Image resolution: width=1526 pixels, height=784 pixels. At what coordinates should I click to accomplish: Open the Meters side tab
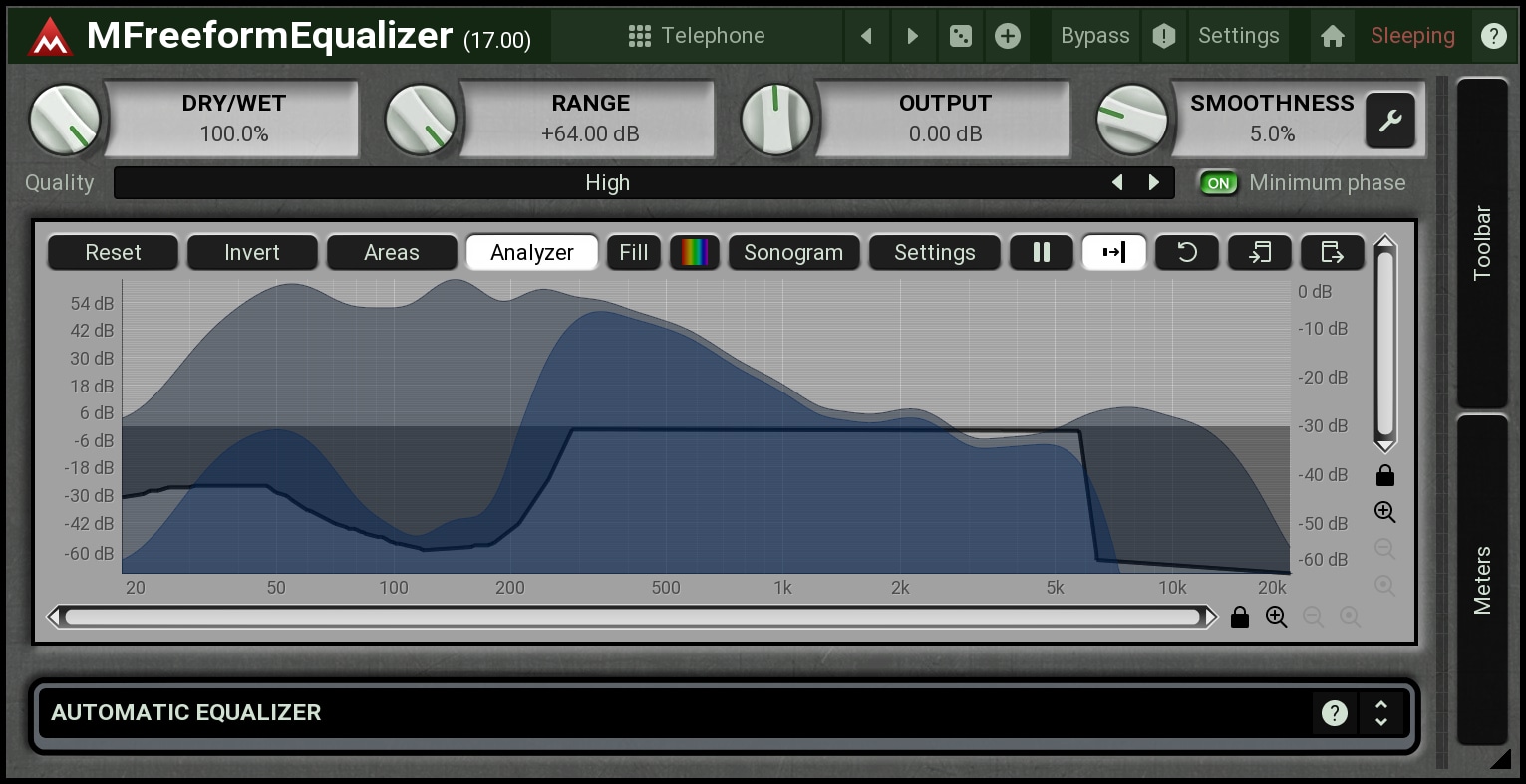point(1482,580)
